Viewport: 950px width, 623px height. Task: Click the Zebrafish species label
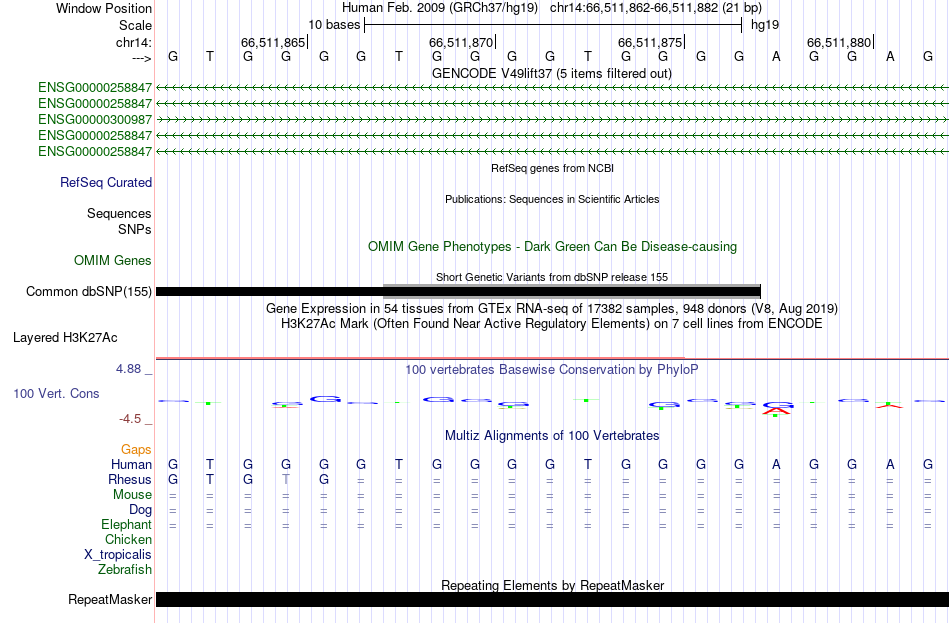[125, 570]
